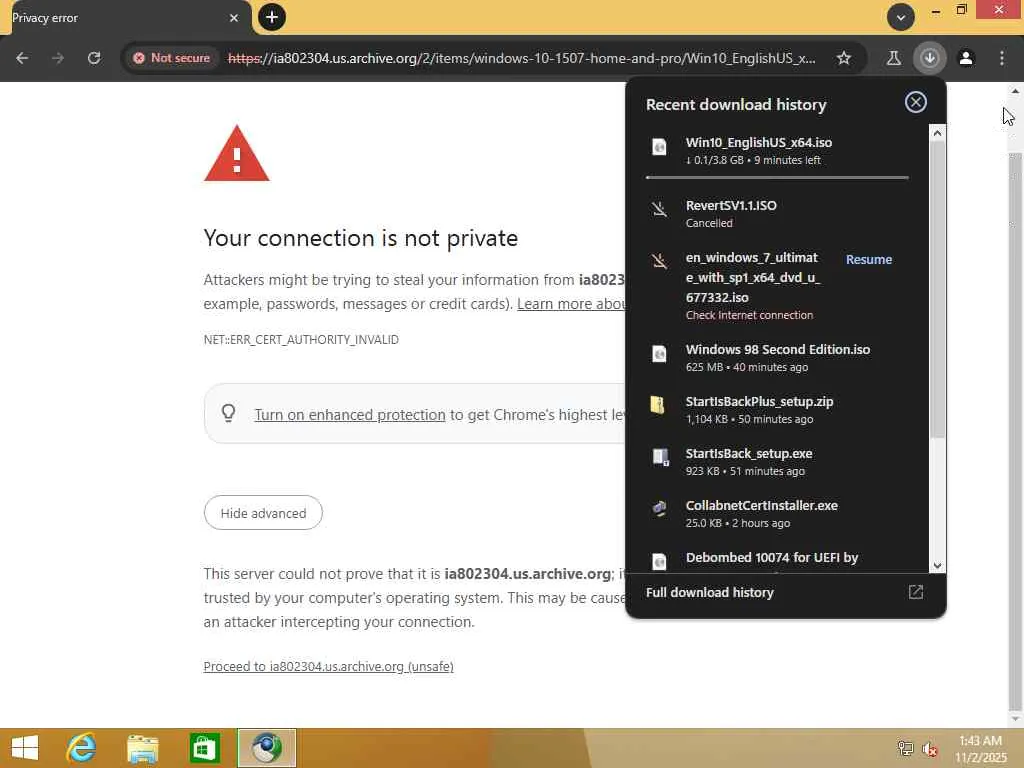This screenshot has width=1024, height=768.
Task: Click the muted volume tray icon
Action: tap(930, 749)
